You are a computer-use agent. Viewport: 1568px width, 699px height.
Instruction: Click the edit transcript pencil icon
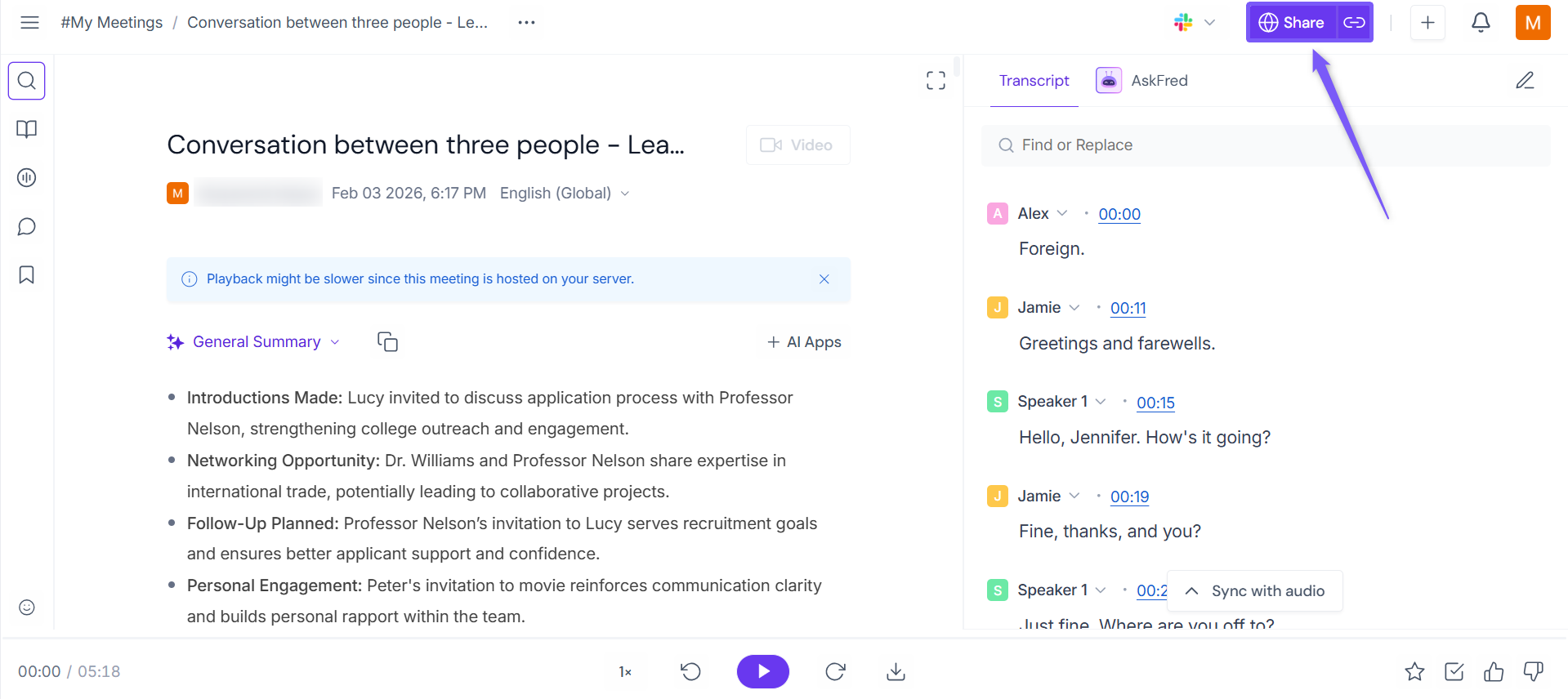(1525, 80)
